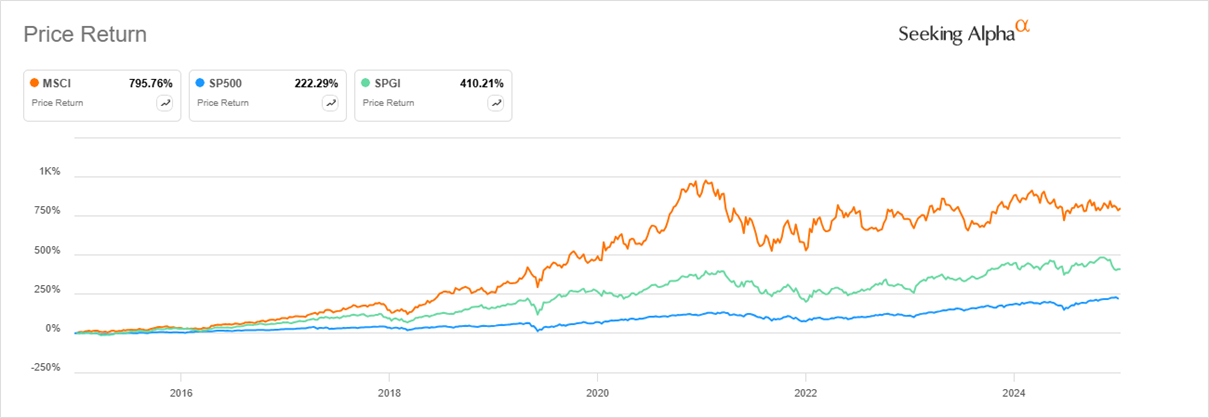Click the 2020 marker on the time axis

pyautogui.click(x=597, y=393)
